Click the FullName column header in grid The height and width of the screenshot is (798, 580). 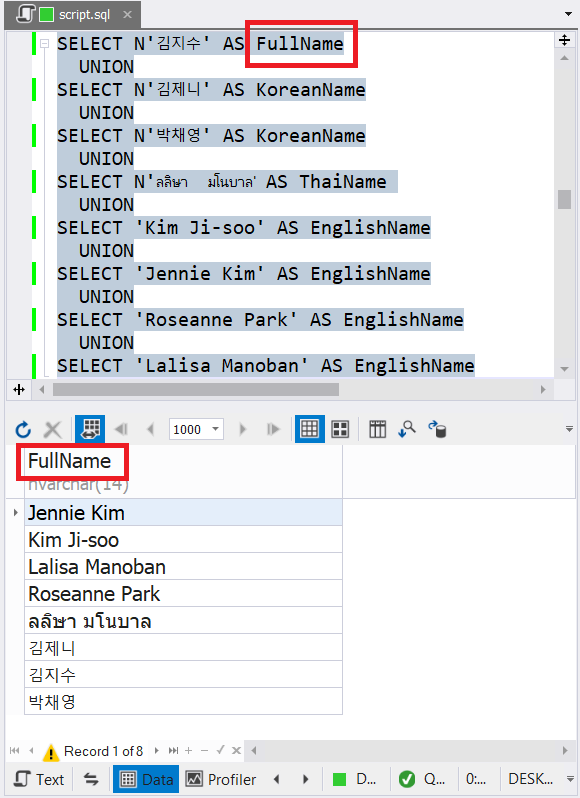pyautogui.click(x=183, y=472)
